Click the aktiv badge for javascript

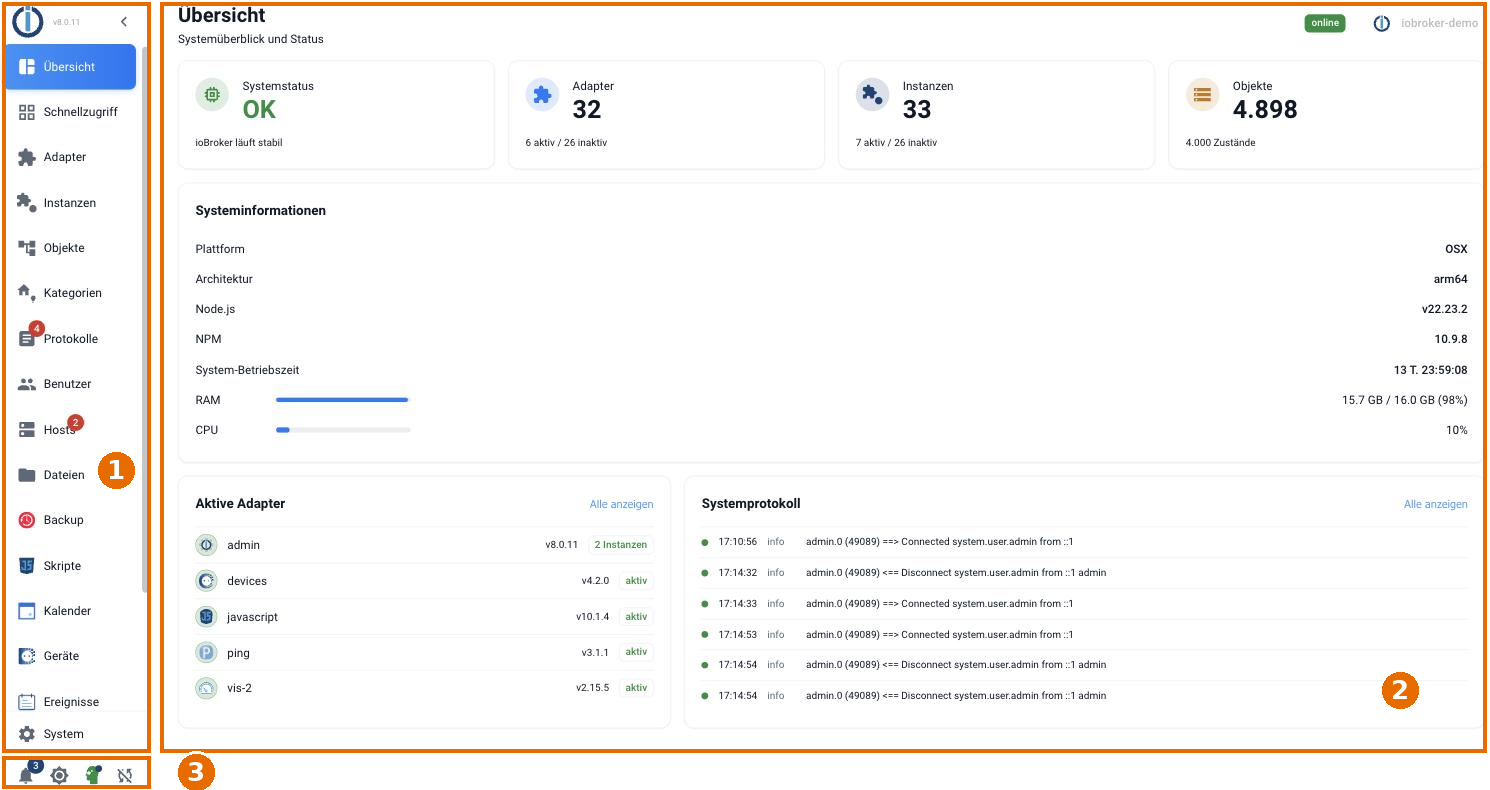(636, 617)
